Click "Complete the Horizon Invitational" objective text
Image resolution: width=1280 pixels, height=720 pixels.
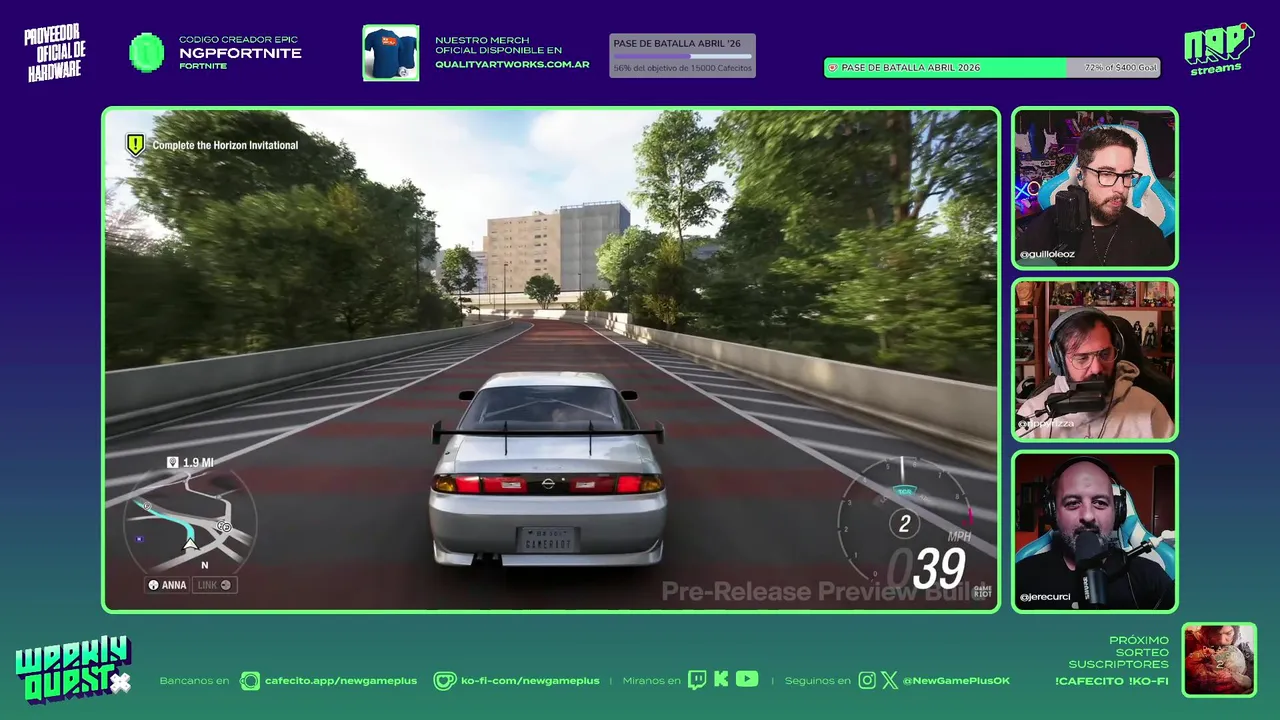[225, 145]
